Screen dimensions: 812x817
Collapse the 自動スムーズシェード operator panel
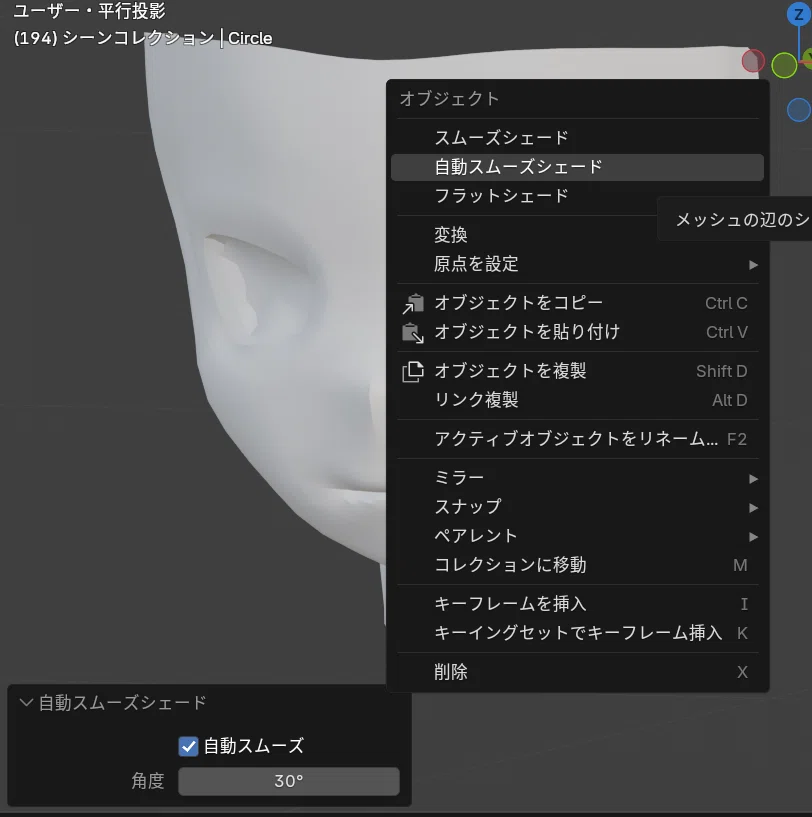click(26, 703)
